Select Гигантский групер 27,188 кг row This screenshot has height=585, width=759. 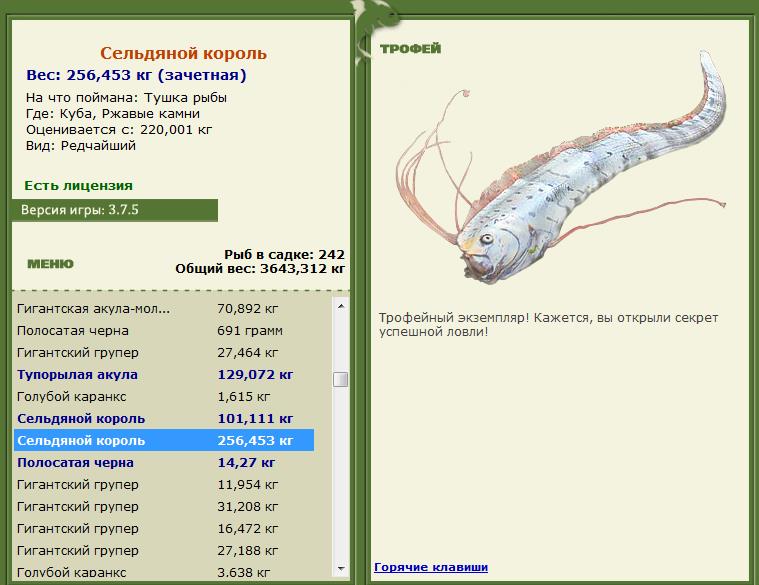click(x=164, y=551)
